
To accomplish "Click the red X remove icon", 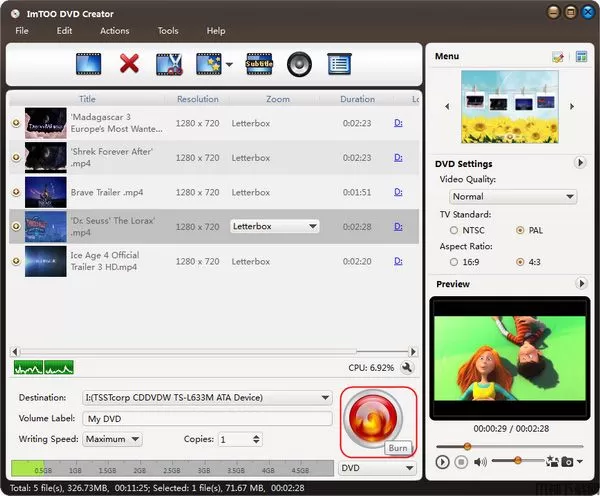I will click(x=129, y=65).
